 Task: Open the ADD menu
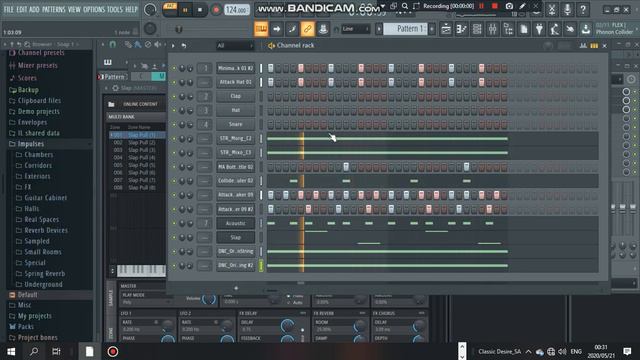point(34,9)
